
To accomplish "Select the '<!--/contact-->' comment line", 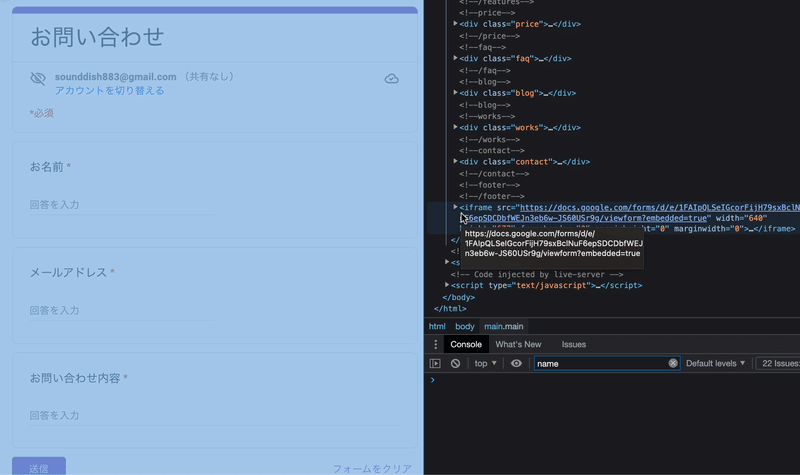I will click(x=494, y=173).
